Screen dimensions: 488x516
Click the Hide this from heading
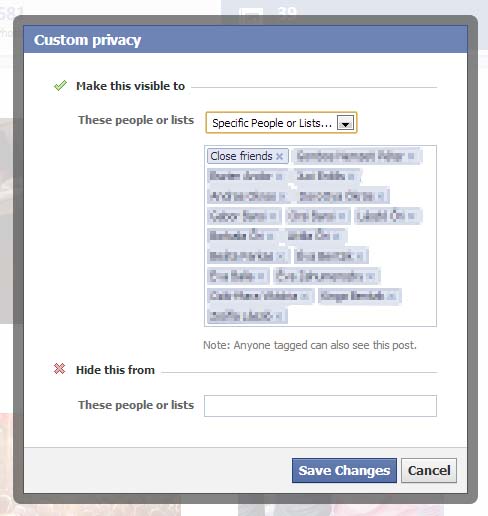click(115, 370)
